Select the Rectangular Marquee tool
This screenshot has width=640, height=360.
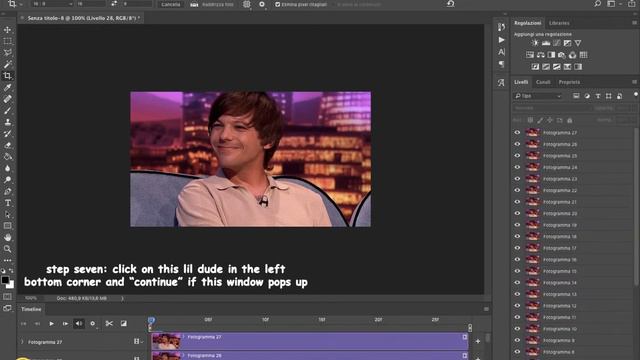(7, 41)
